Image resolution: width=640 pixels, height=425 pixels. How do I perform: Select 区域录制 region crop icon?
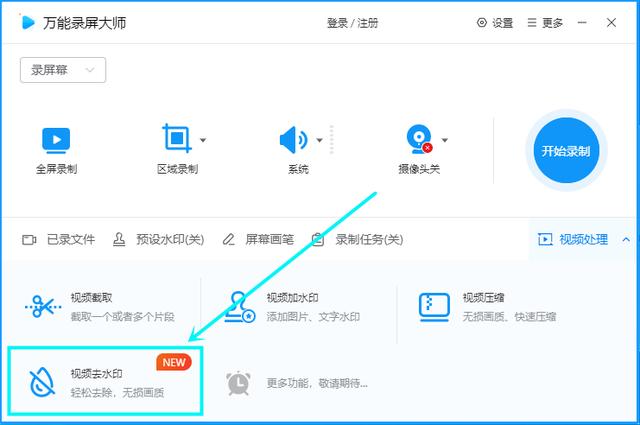pos(177,138)
